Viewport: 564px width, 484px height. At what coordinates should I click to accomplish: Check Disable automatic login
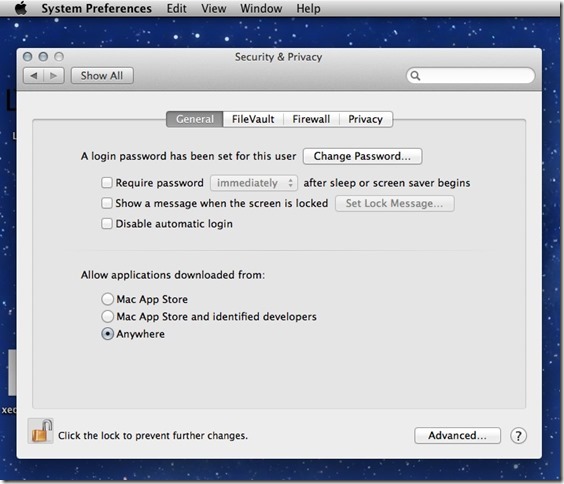pos(106,224)
